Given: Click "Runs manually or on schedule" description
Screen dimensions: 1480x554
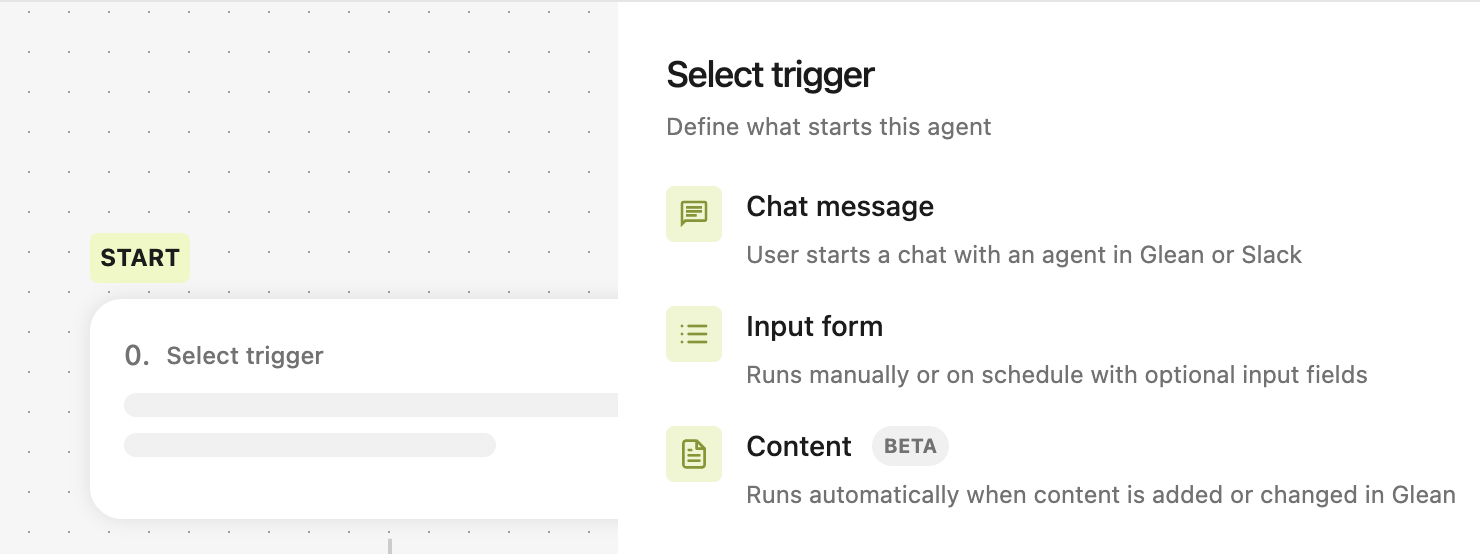Looking at the screenshot, I should pyautogui.click(x=1057, y=375).
